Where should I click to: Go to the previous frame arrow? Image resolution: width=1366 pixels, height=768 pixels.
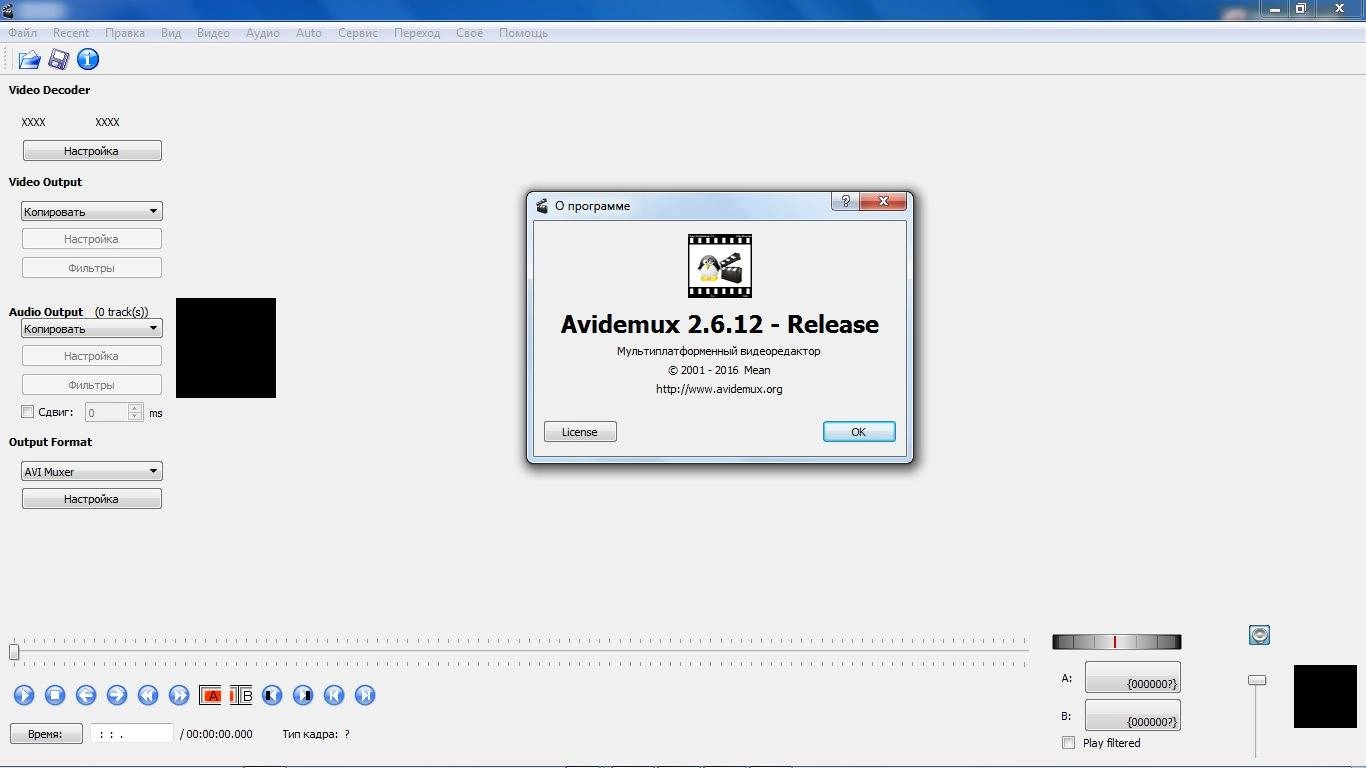86,695
